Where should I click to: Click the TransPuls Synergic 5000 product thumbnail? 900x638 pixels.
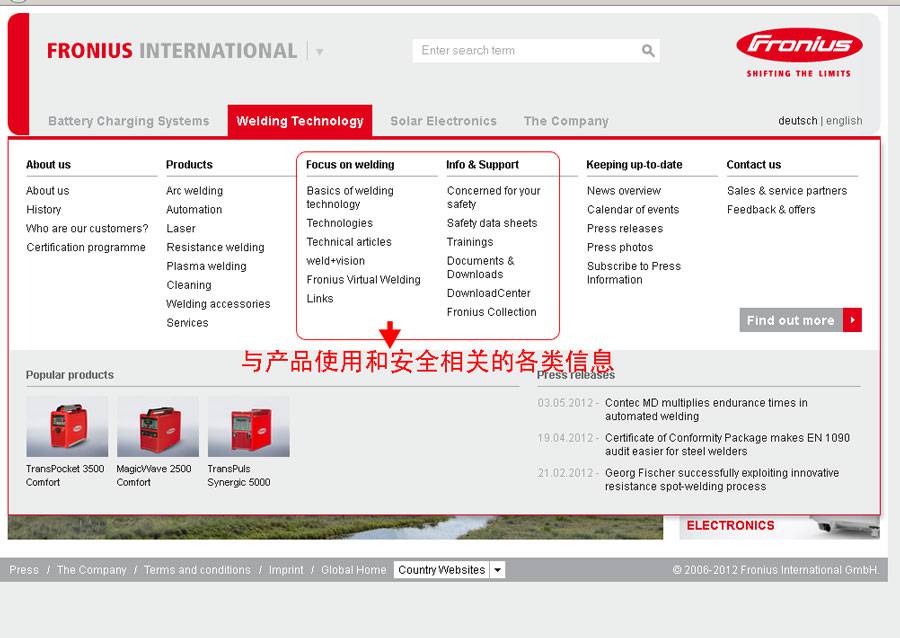248,424
